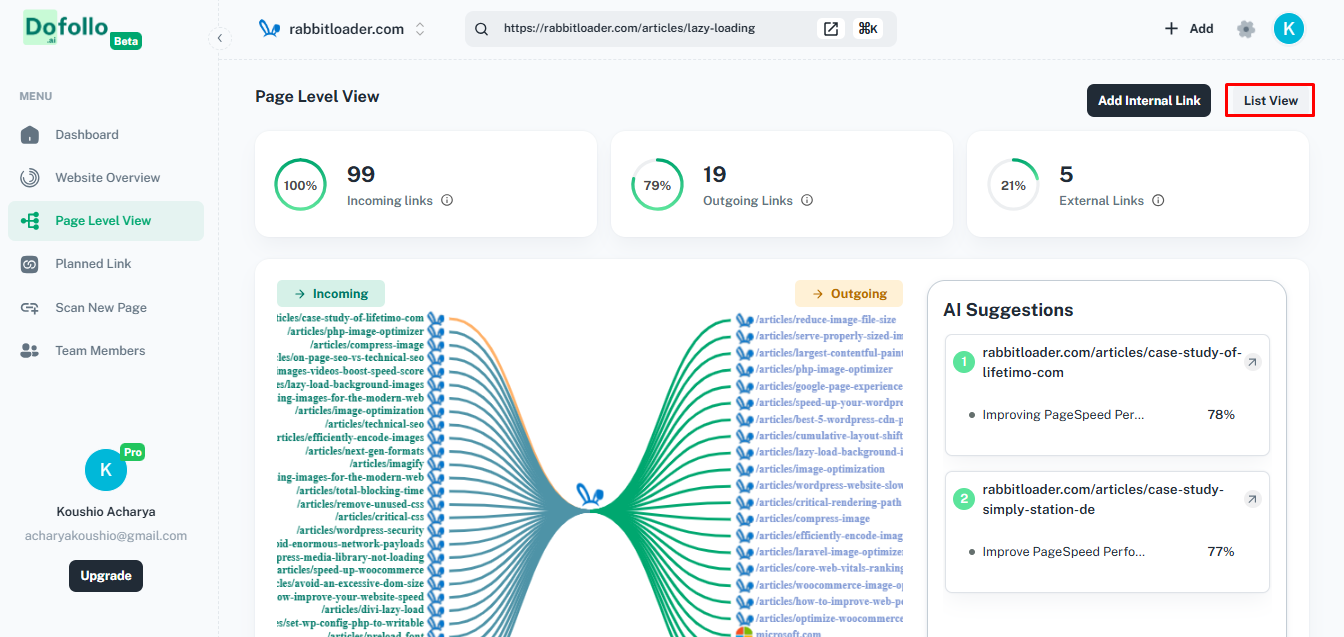
Task: Open rabbitloader.com/articles/case-study-of-lifetimo-com suggestion link
Action: point(1112,362)
